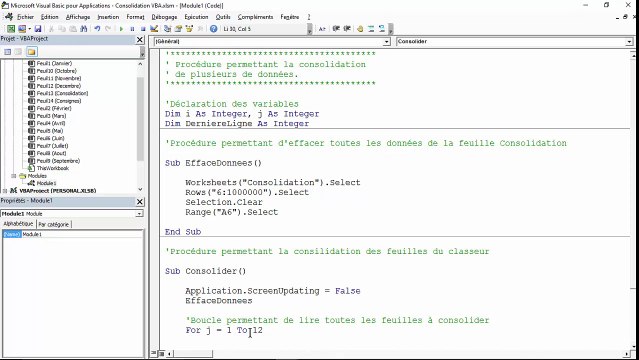Image resolution: width=639 pixels, height=360 pixels.
Task: Click the Comment Block icon
Action: (x=371, y=29)
